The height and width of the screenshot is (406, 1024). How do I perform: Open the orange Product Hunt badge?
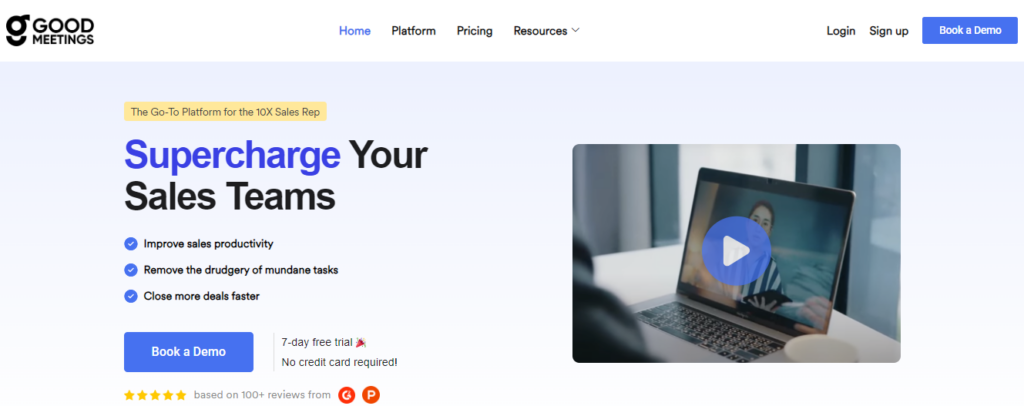coord(371,395)
